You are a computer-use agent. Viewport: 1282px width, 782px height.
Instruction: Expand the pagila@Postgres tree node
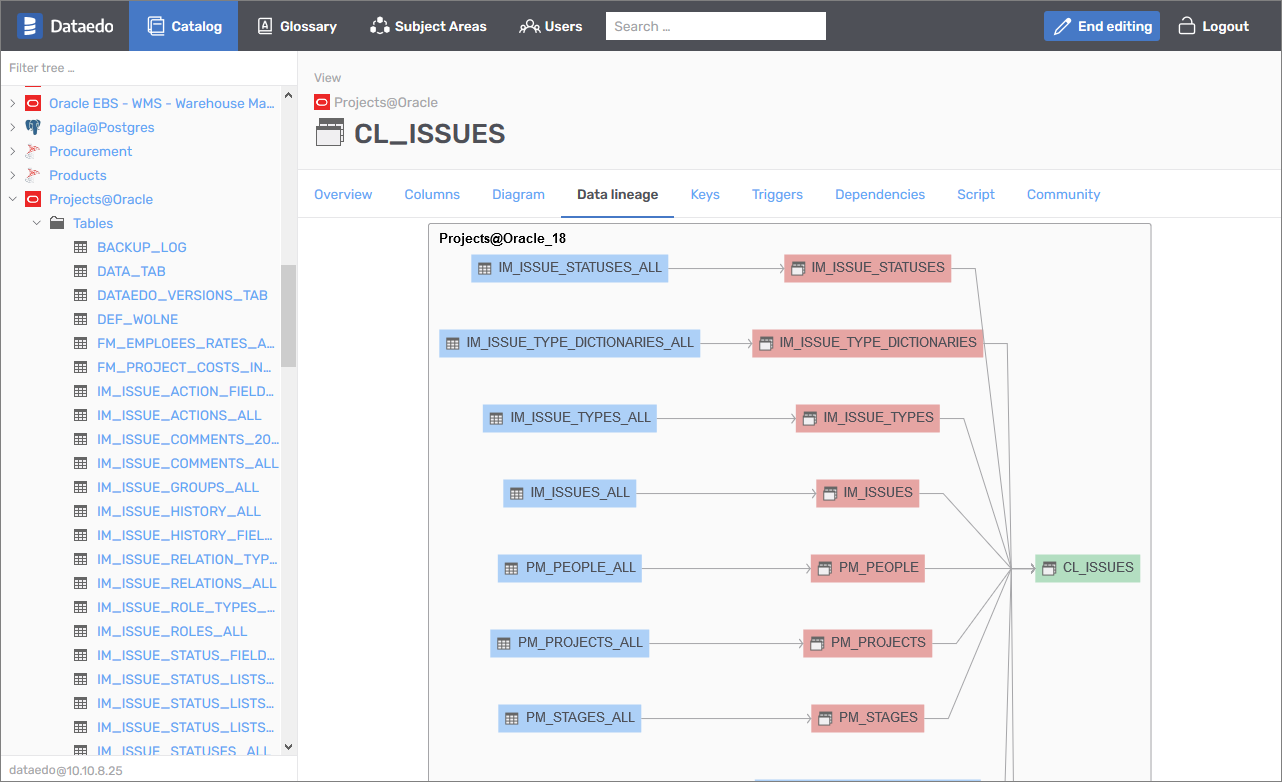pyautogui.click(x=13, y=128)
